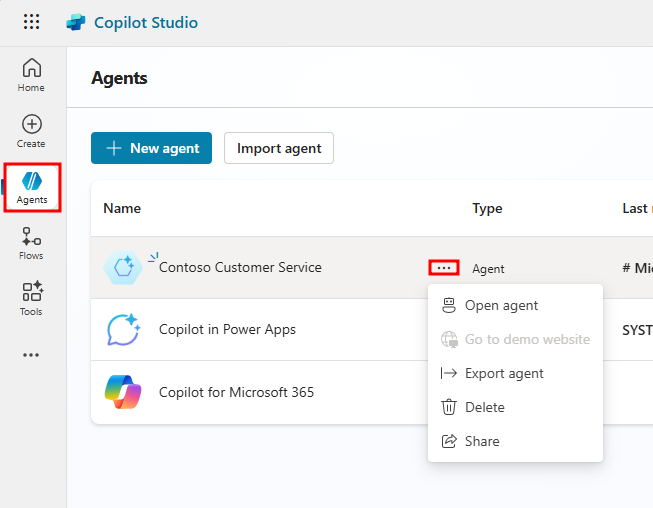Choose Delete from the agent menu

pos(484,408)
